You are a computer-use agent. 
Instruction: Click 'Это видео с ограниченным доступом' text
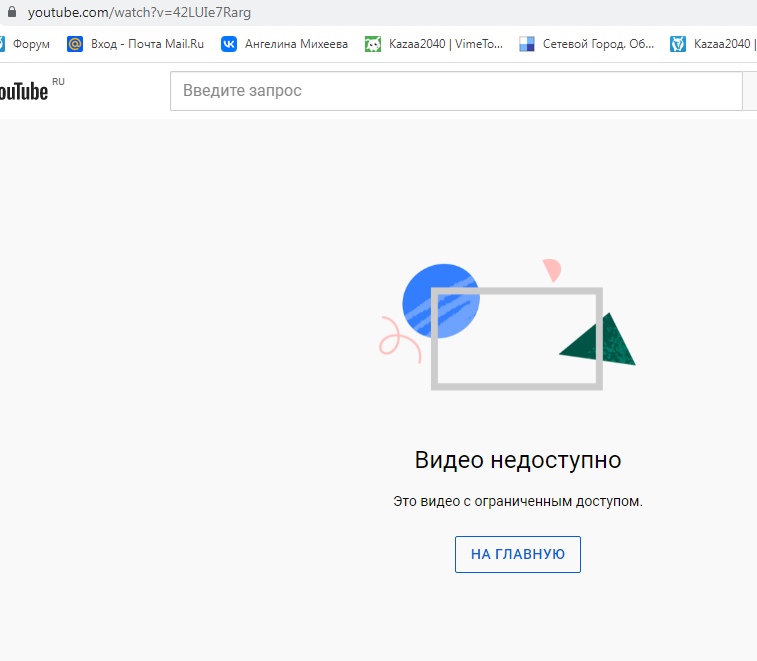pos(517,501)
